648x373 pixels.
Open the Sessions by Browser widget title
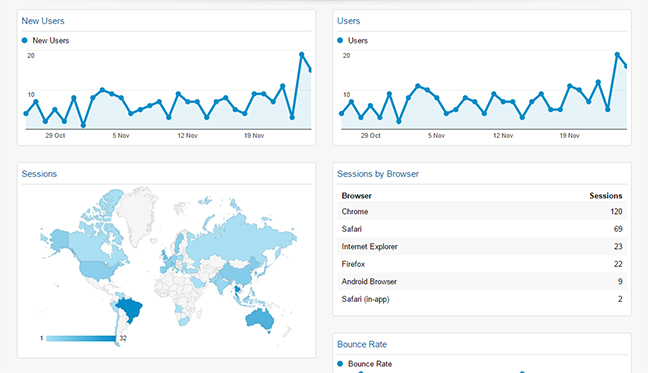pyautogui.click(x=378, y=174)
